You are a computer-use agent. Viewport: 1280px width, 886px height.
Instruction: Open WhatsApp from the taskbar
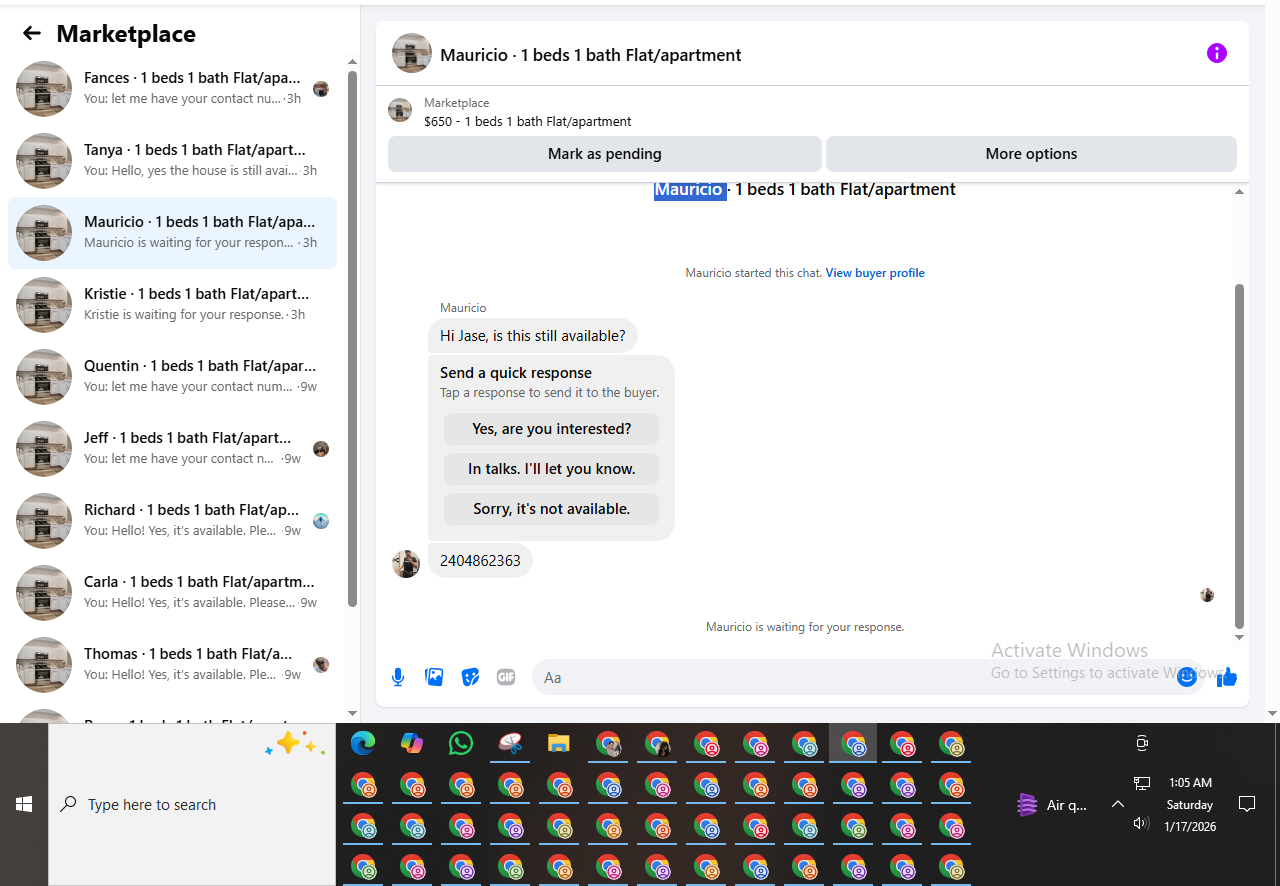point(460,743)
